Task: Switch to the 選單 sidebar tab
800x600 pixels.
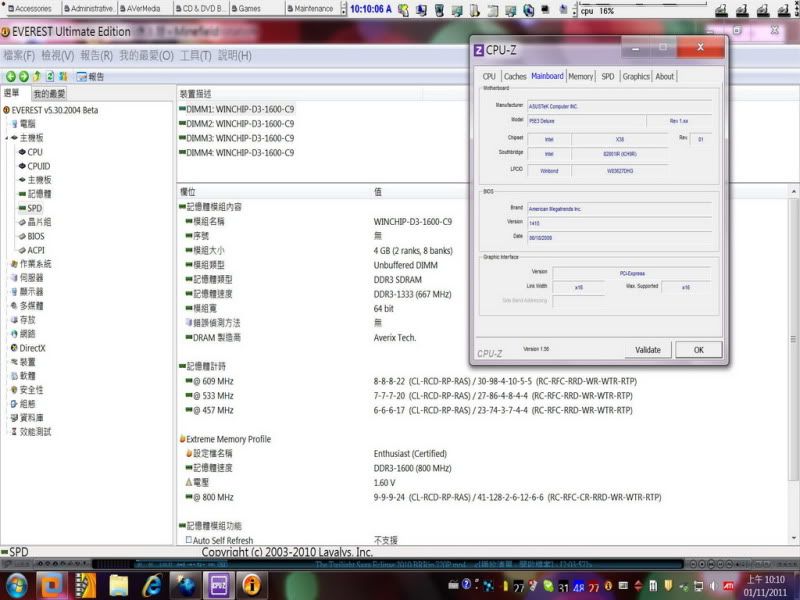Action: pyautogui.click(x=12, y=93)
